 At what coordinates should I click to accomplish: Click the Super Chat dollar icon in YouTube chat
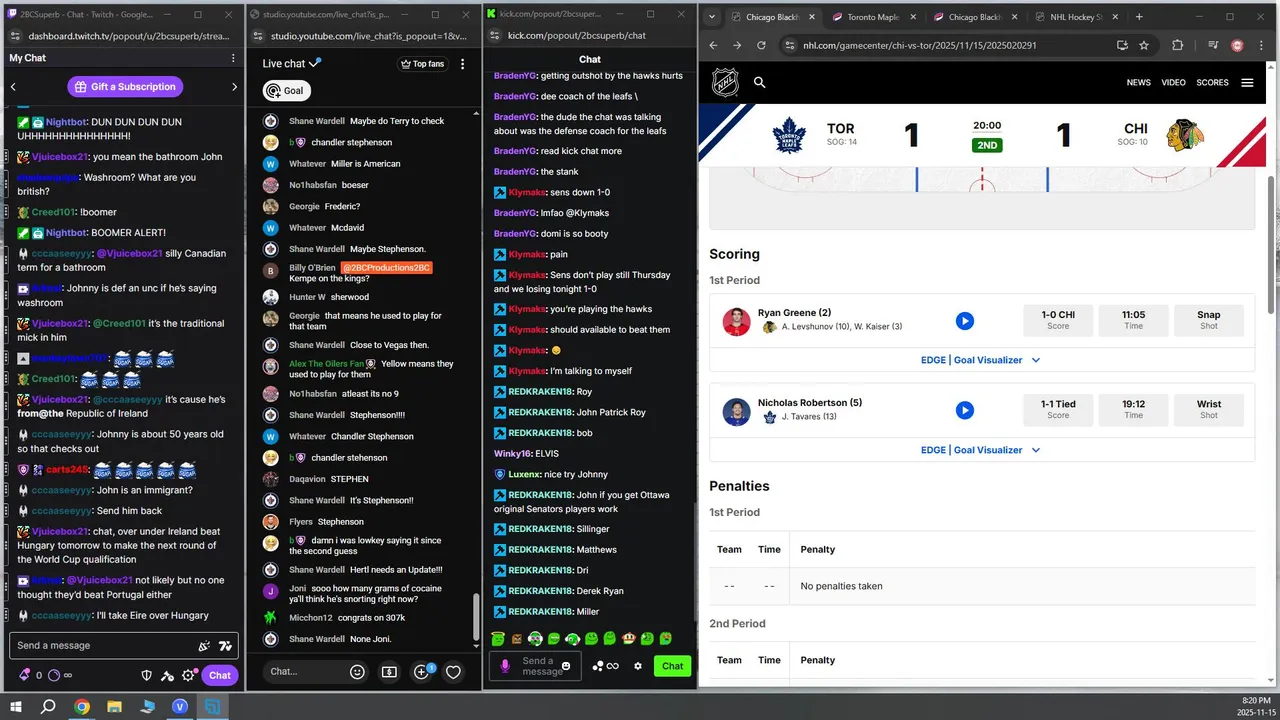click(x=389, y=672)
